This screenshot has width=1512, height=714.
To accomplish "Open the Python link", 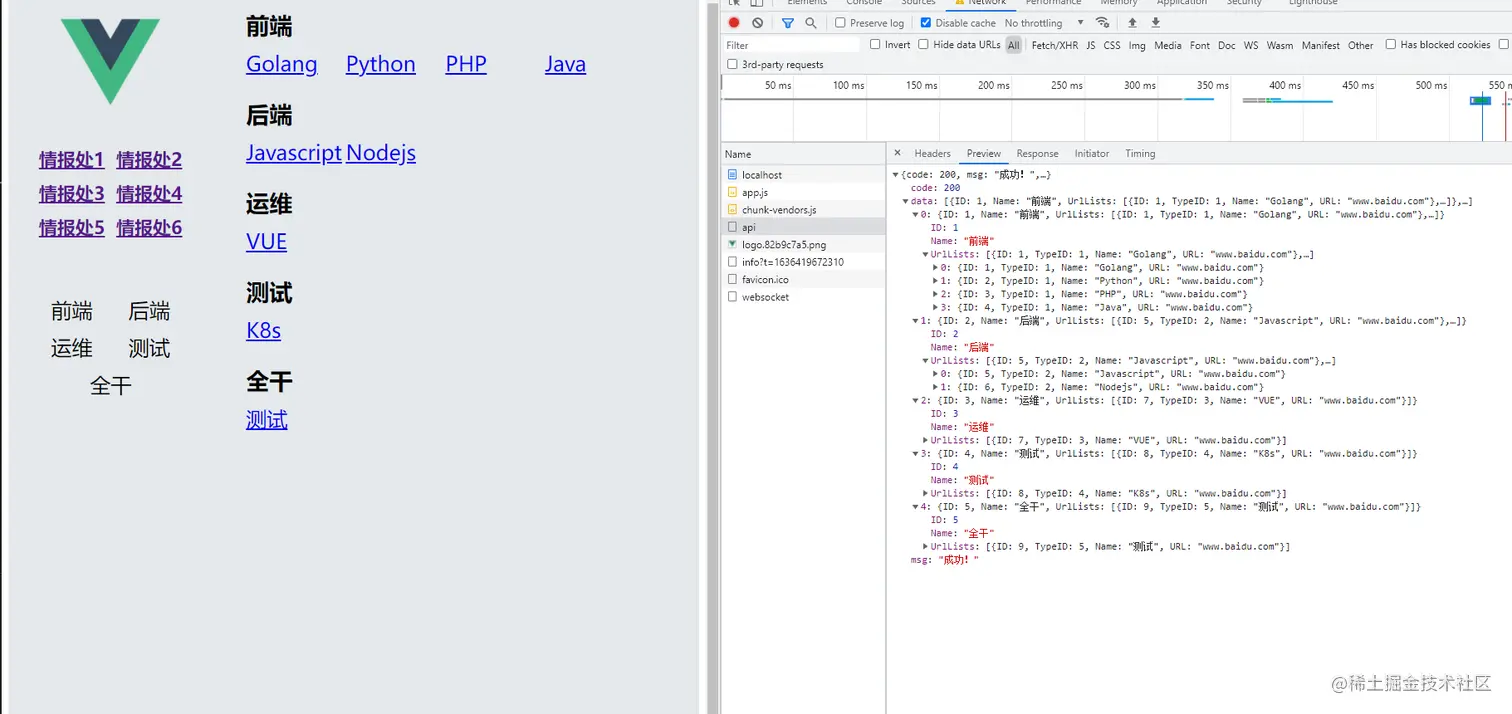I will (x=381, y=64).
